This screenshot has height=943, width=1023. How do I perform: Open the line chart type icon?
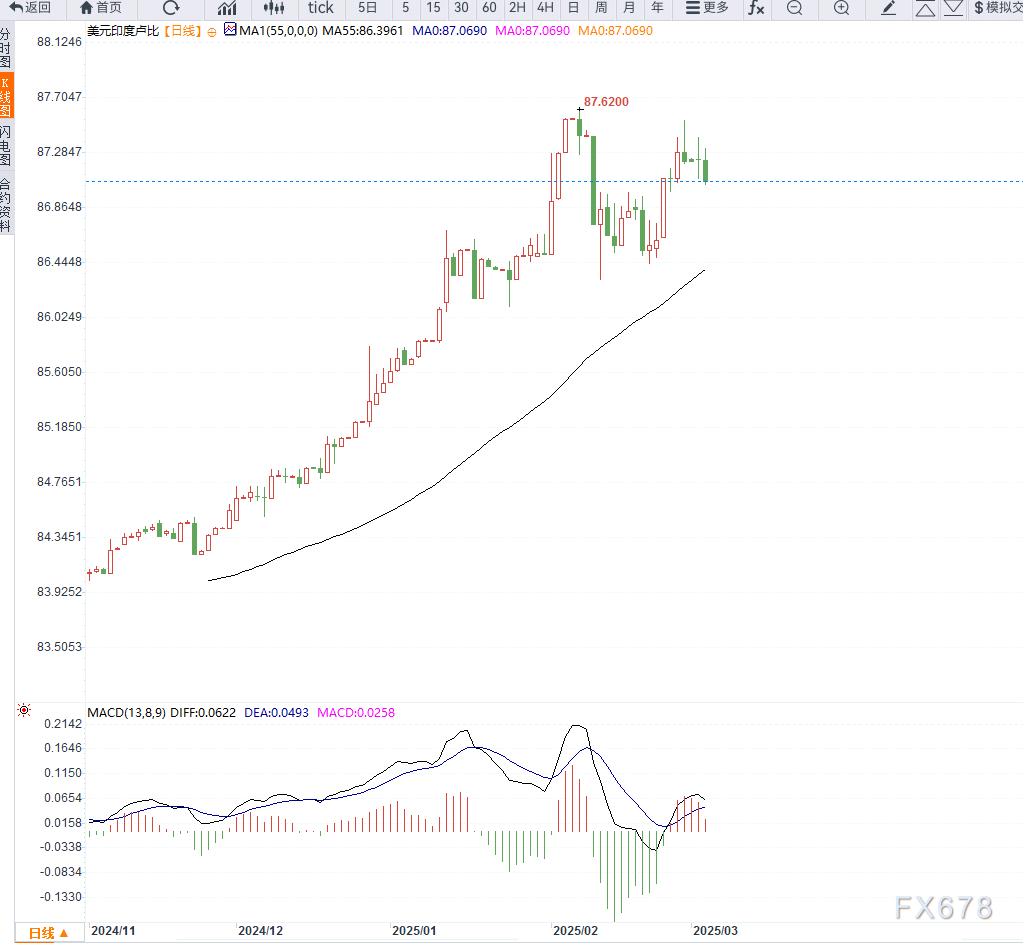tap(226, 8)
